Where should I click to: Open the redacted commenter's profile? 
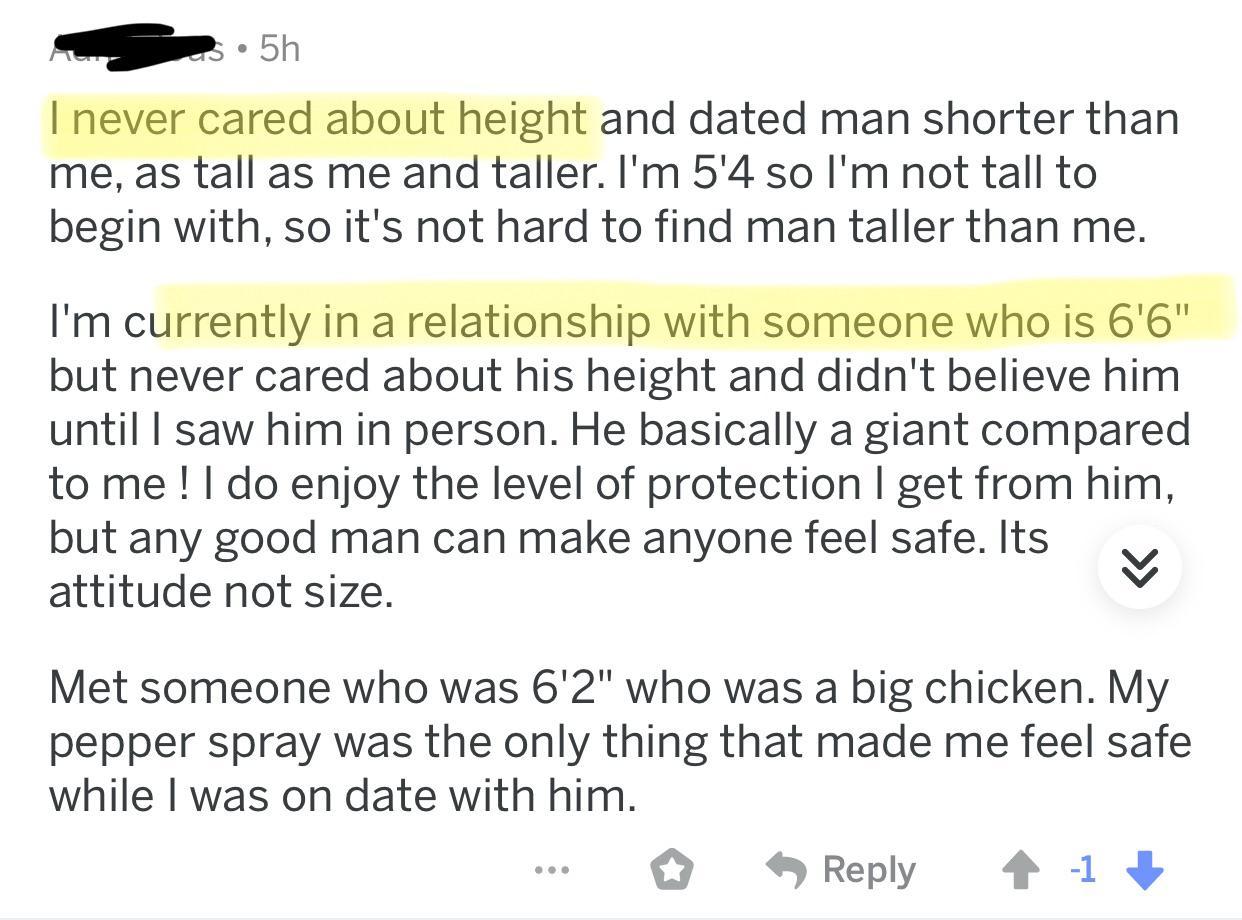tap(136, 48)
